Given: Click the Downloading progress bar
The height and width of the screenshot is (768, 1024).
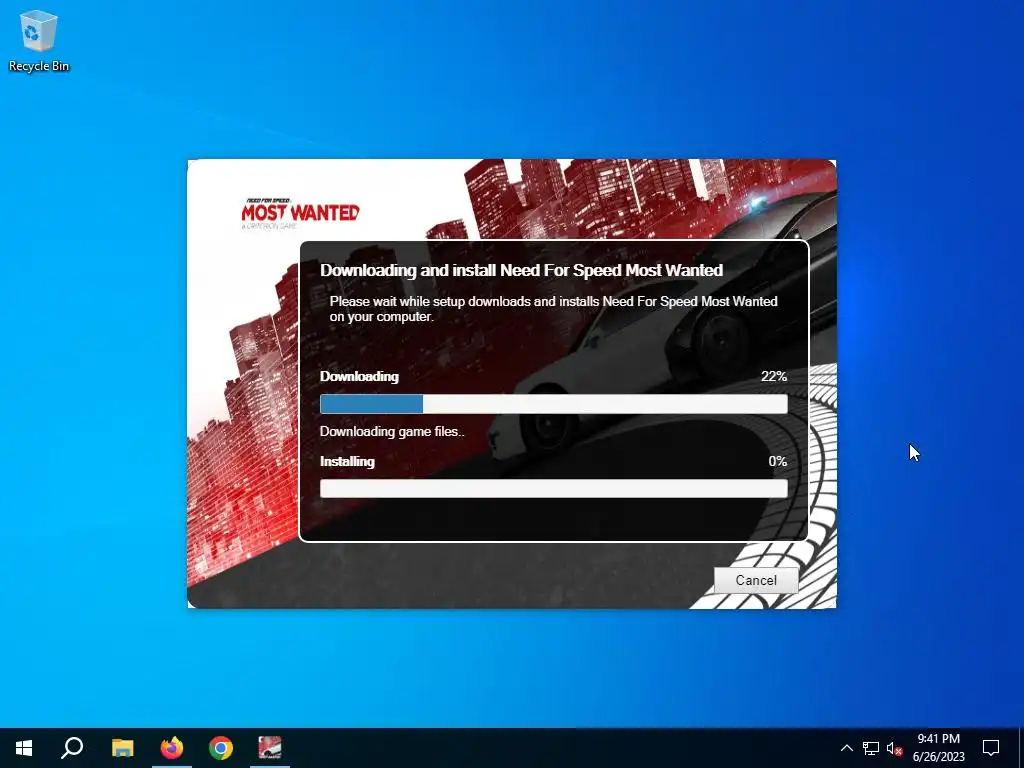Looking at the screenshot, I should click(554, 404).
